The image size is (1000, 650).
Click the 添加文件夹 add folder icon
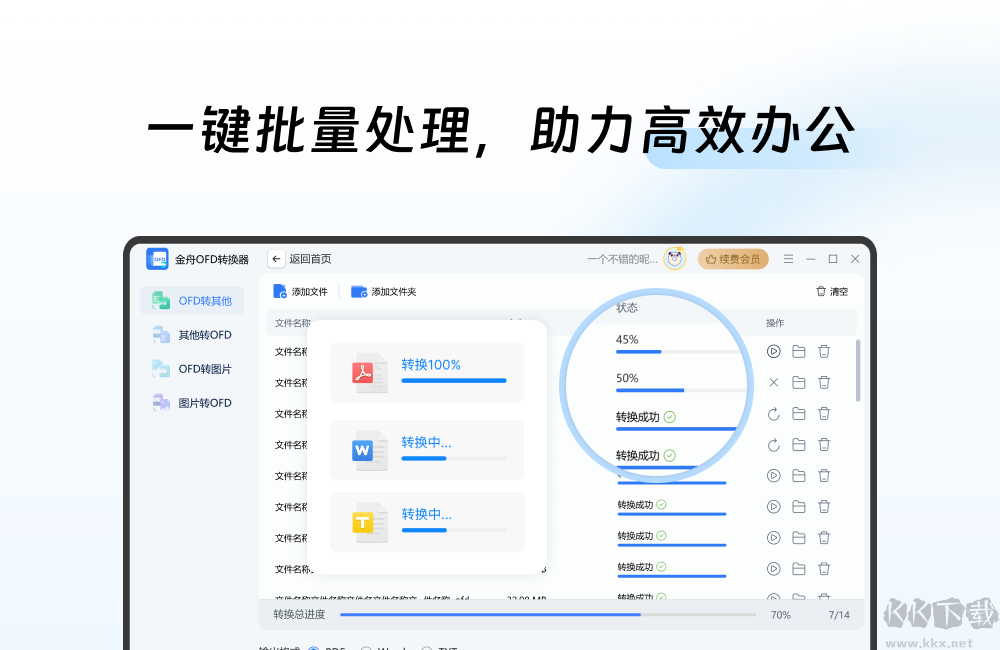[358, 291]
